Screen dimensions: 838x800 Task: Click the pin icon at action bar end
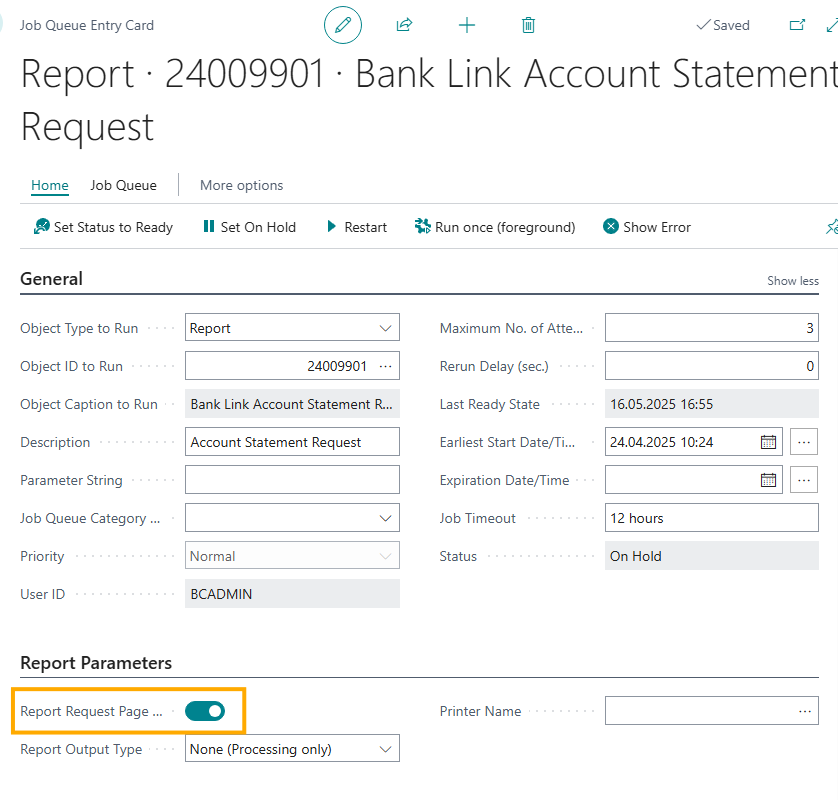832,227
